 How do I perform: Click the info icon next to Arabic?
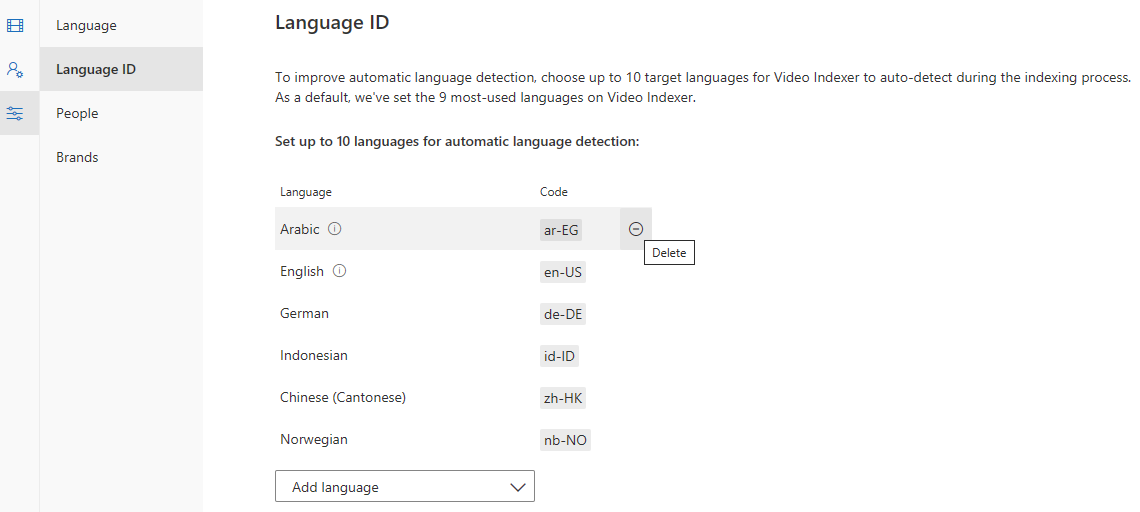tap(335, 229)
